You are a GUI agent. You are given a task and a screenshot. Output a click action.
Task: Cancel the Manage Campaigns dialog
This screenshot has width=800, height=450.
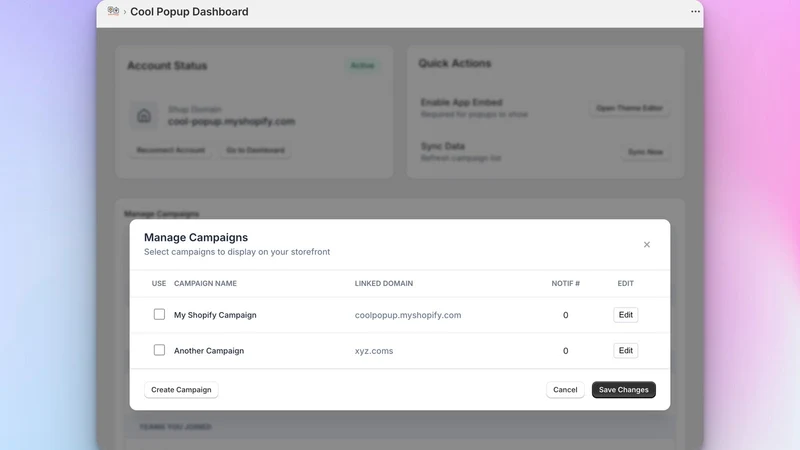point(565,390)
